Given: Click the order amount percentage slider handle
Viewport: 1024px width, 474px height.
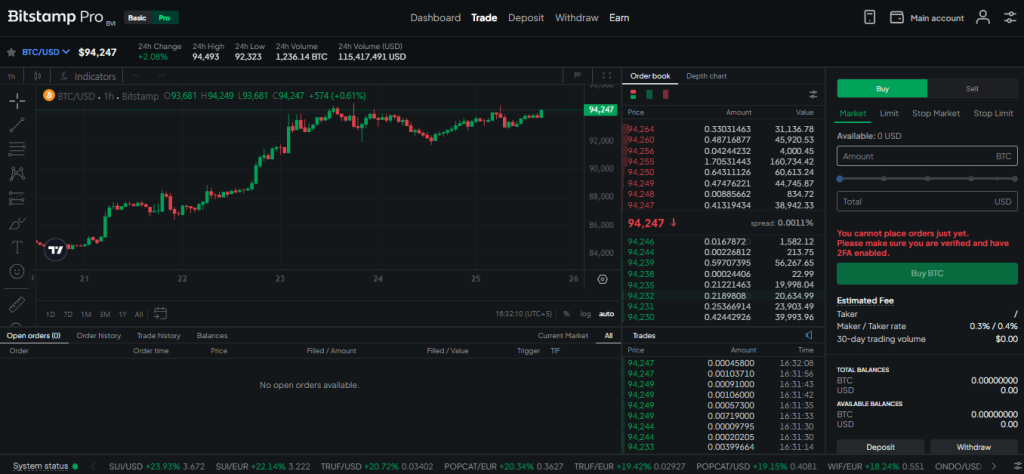Looking at the screenshot, I should click(840, 178).
